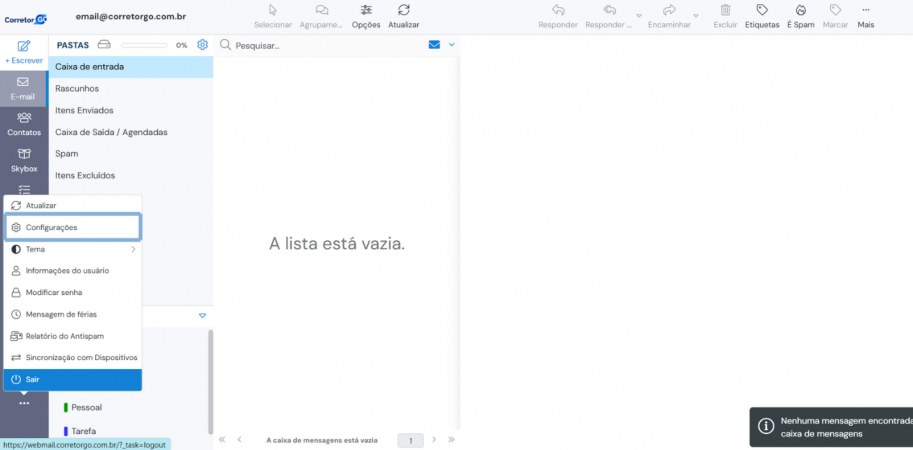Click the CorretorGO logo
Screen dimensions: 913x450
tap(26, 19)
